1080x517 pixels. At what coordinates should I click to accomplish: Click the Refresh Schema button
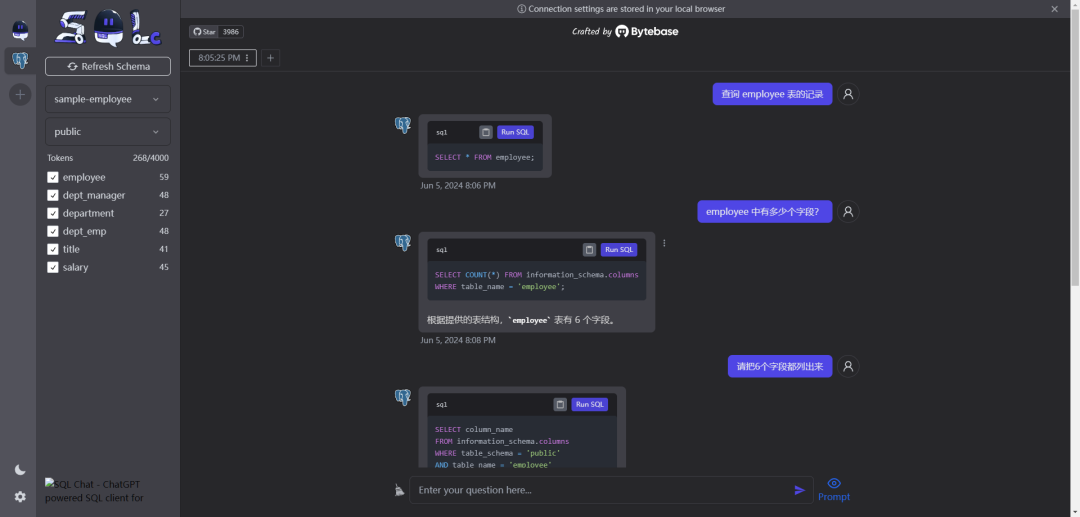(x=108, y=66)
